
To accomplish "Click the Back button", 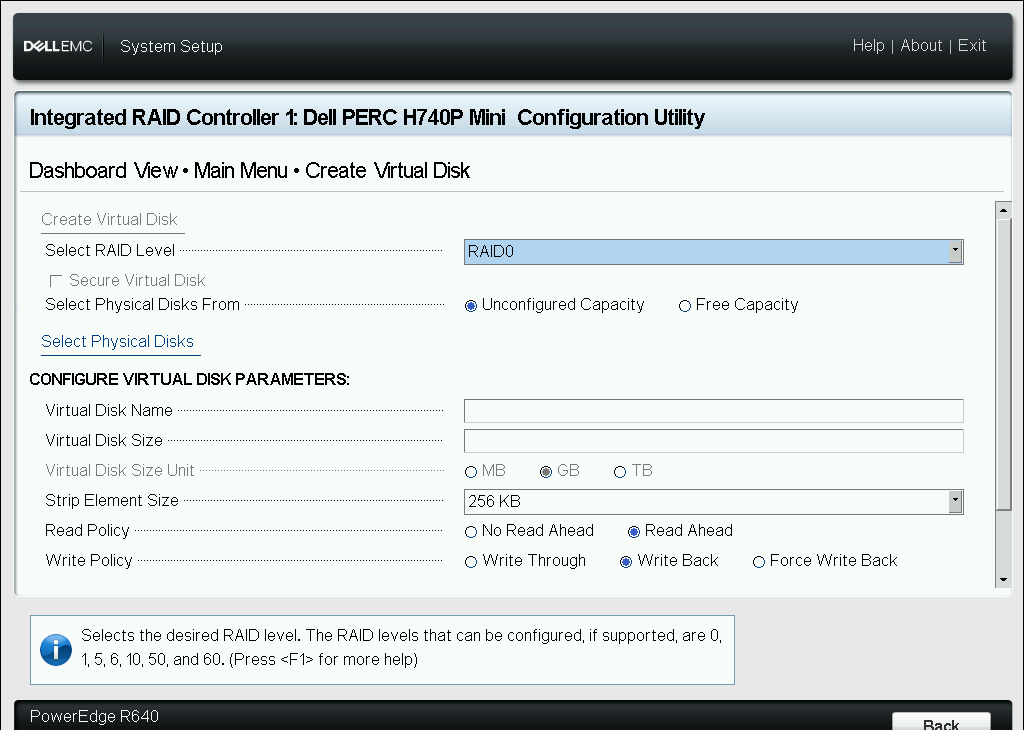I will coord(941,722).
